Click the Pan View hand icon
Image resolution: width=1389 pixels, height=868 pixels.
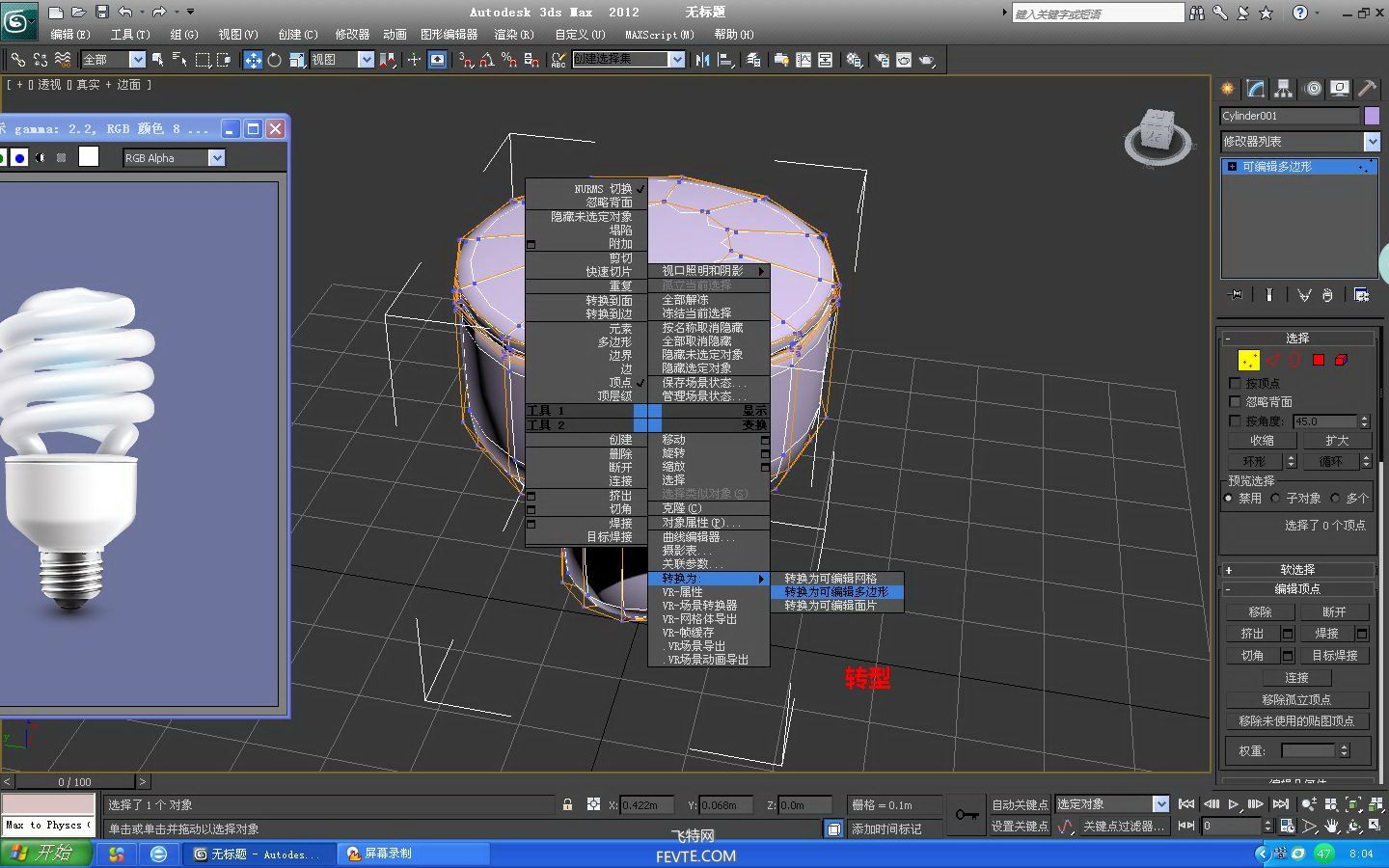[x=1331, y=827]
